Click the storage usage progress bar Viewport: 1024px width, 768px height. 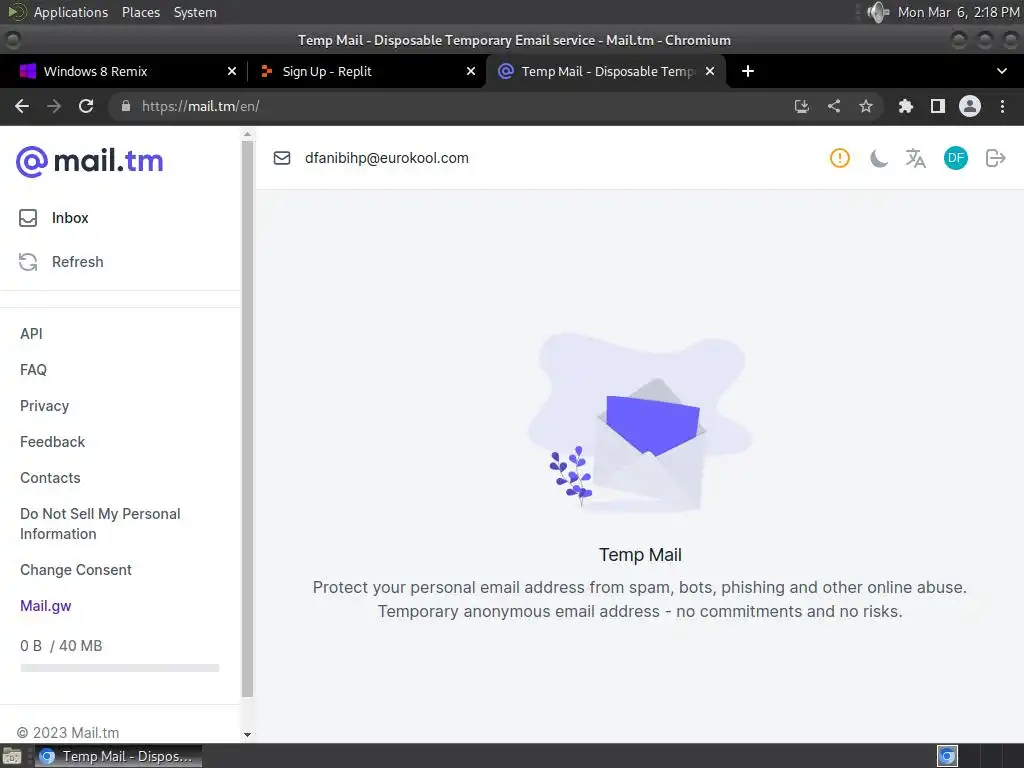pos(120,668)
